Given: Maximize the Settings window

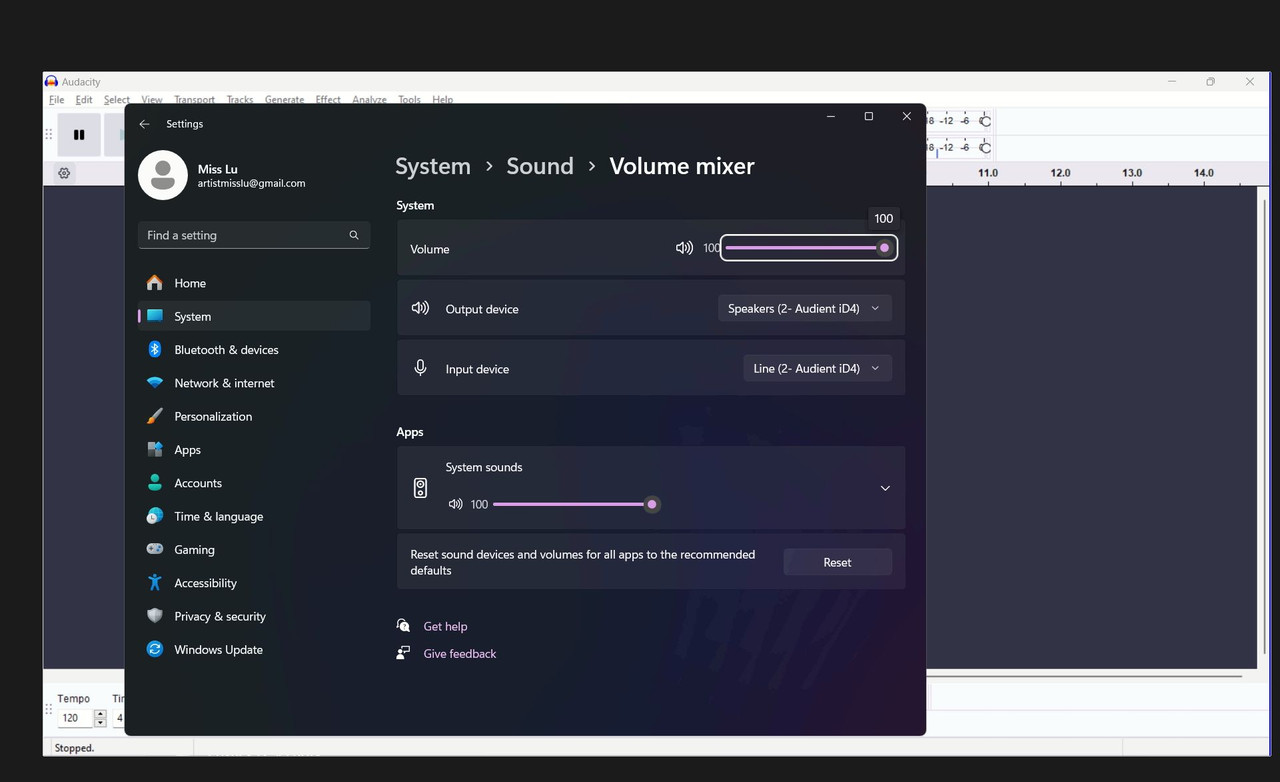Looking at the screenshot, I should (868, 117).
